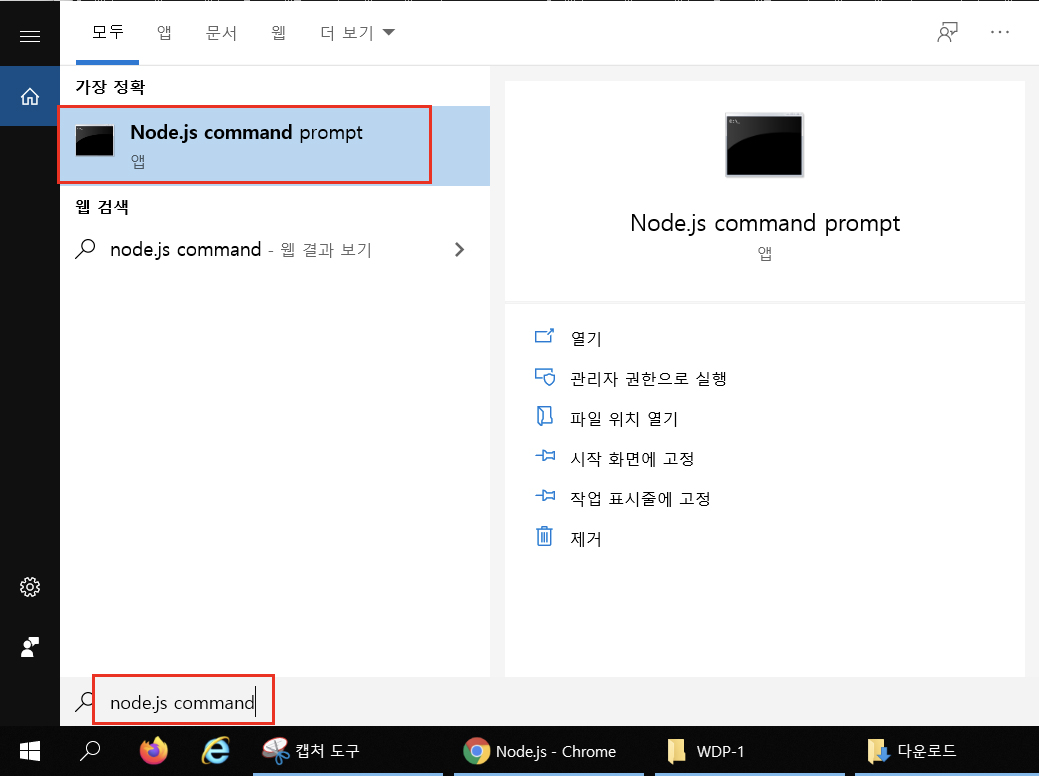Click the magnifier icon in the search box
Viewport: 1039px width, 776px height.
point(84,702)
